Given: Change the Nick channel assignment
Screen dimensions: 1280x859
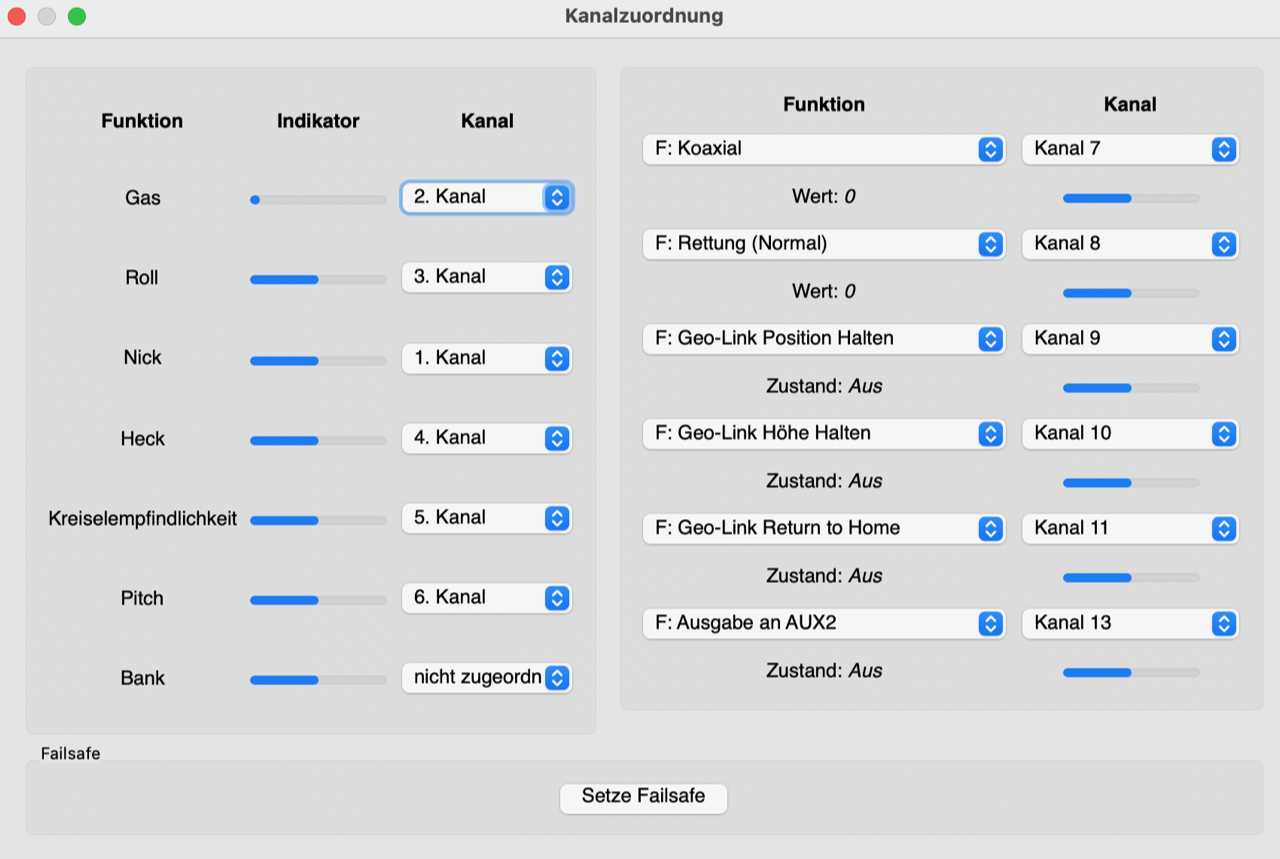Looking at the screenshot, I should point(487,358).
